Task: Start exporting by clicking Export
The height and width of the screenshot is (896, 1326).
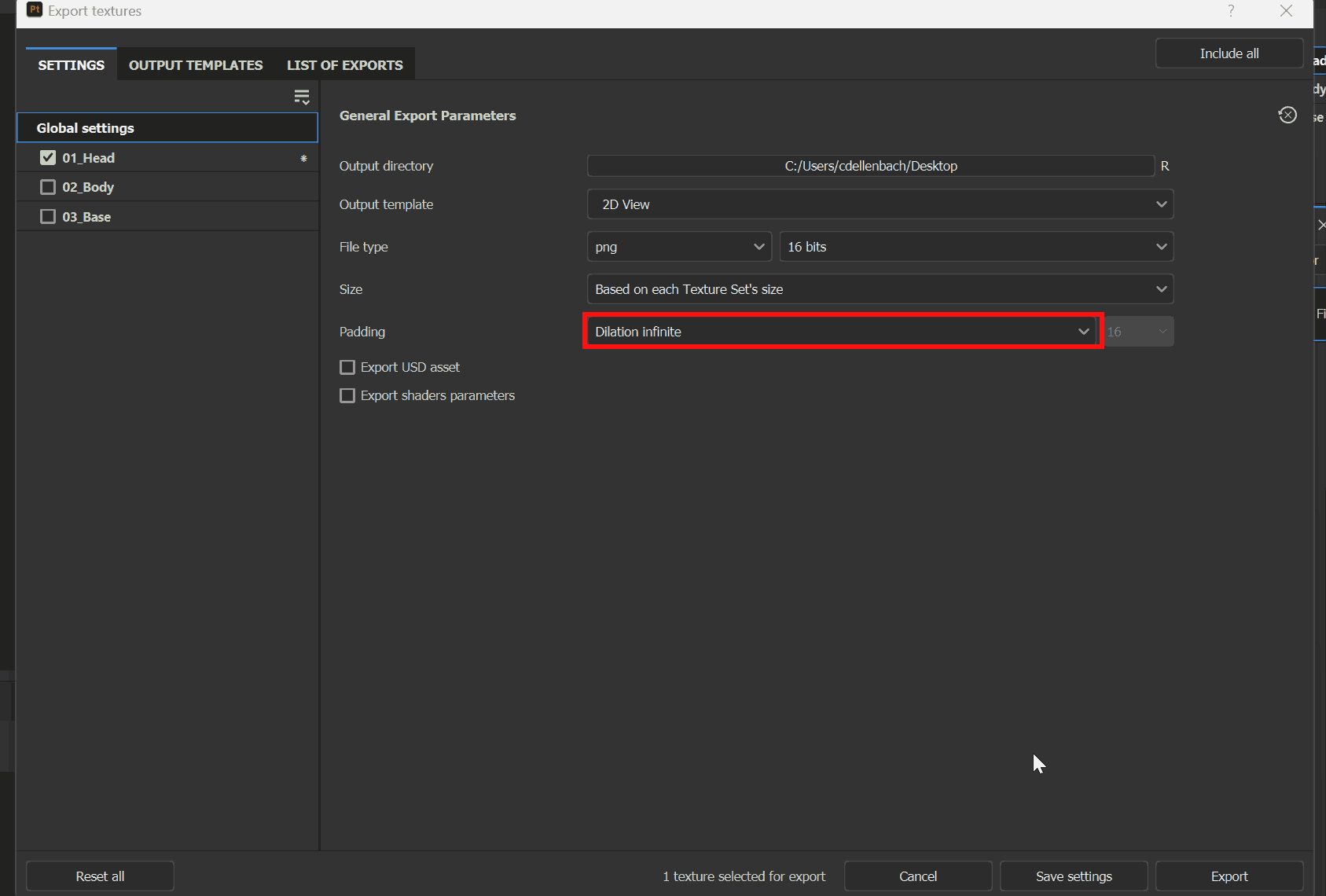Action: pyautogui.click(x=1229, y=876)
